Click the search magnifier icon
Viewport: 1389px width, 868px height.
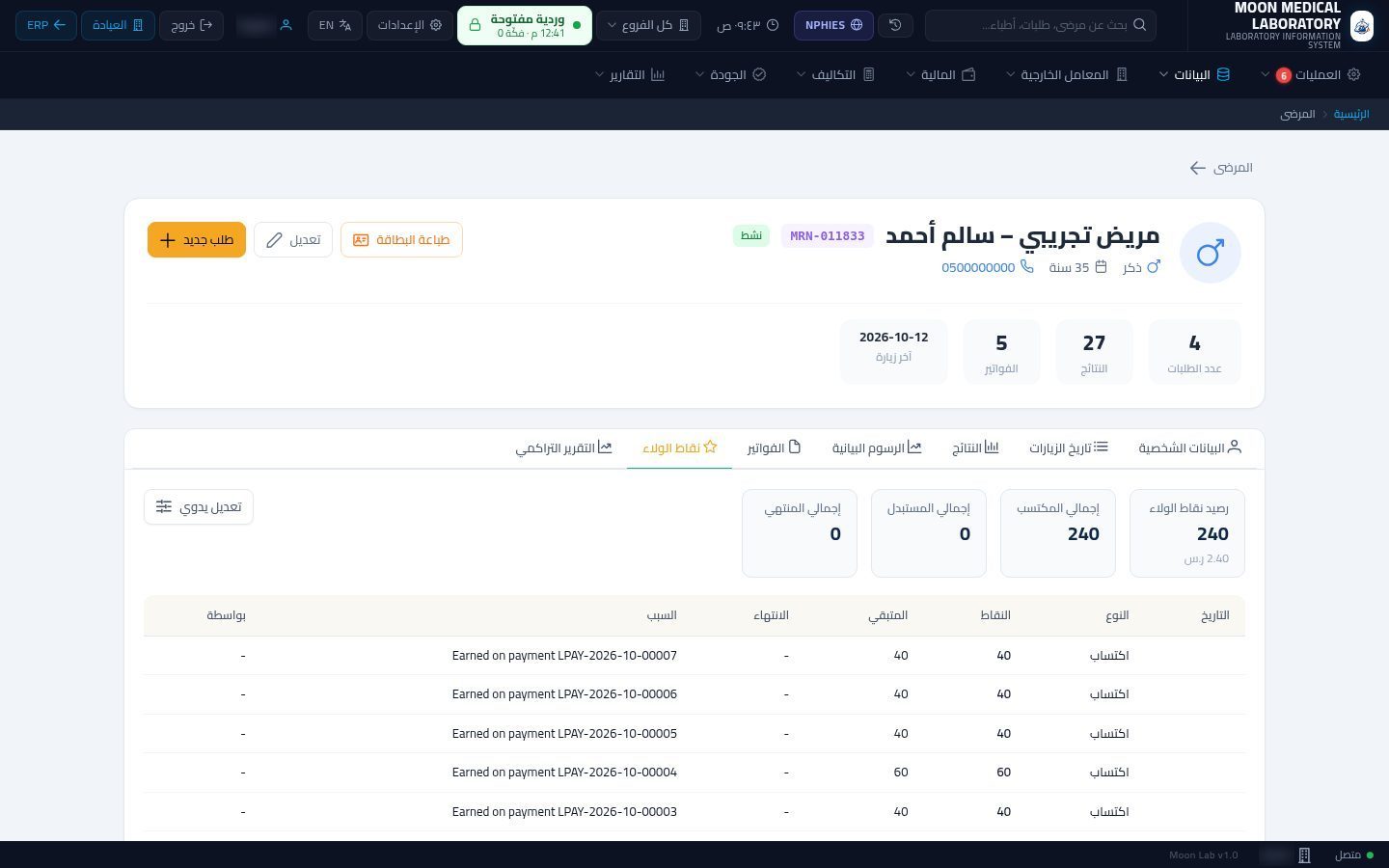1139,25
